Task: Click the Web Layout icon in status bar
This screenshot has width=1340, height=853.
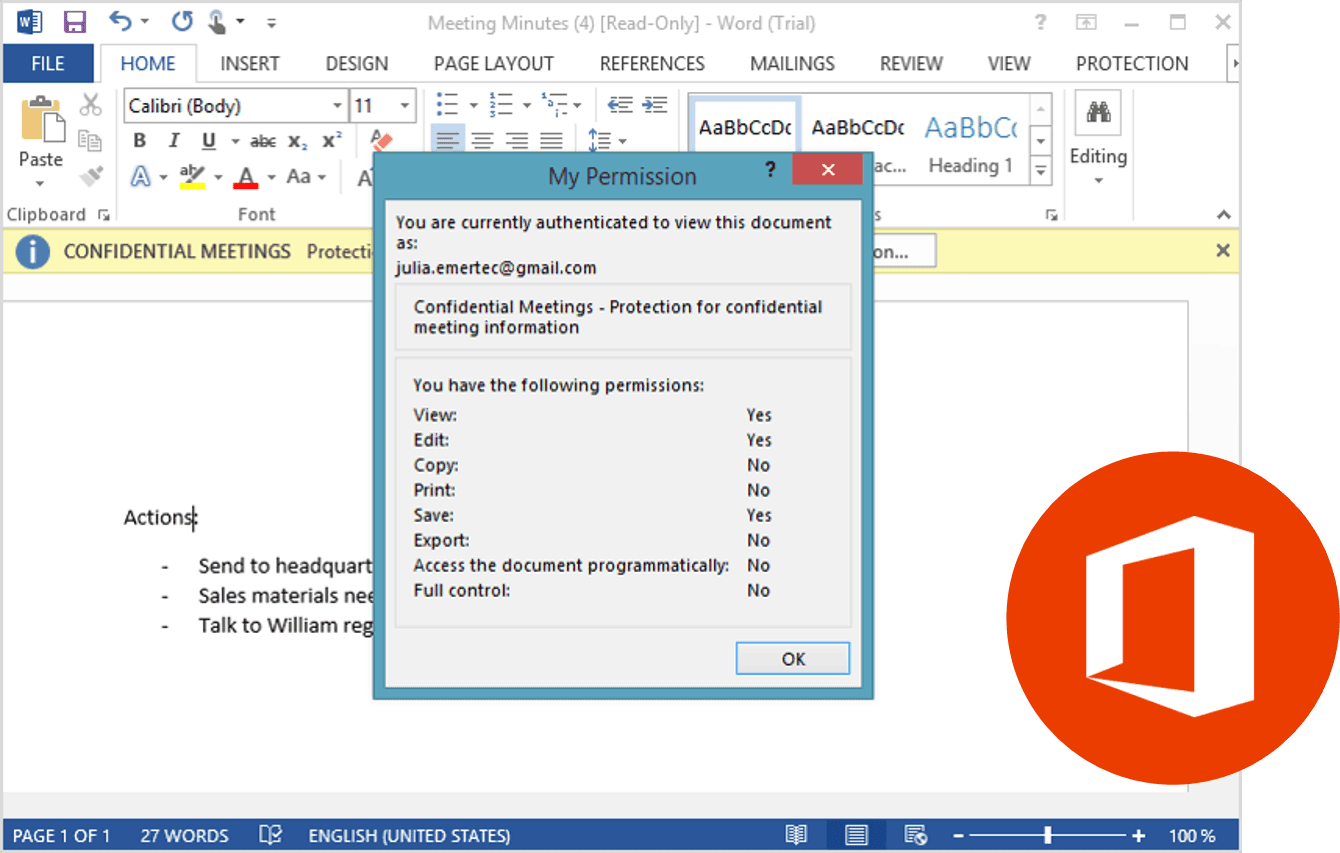Action: [916, 836]
